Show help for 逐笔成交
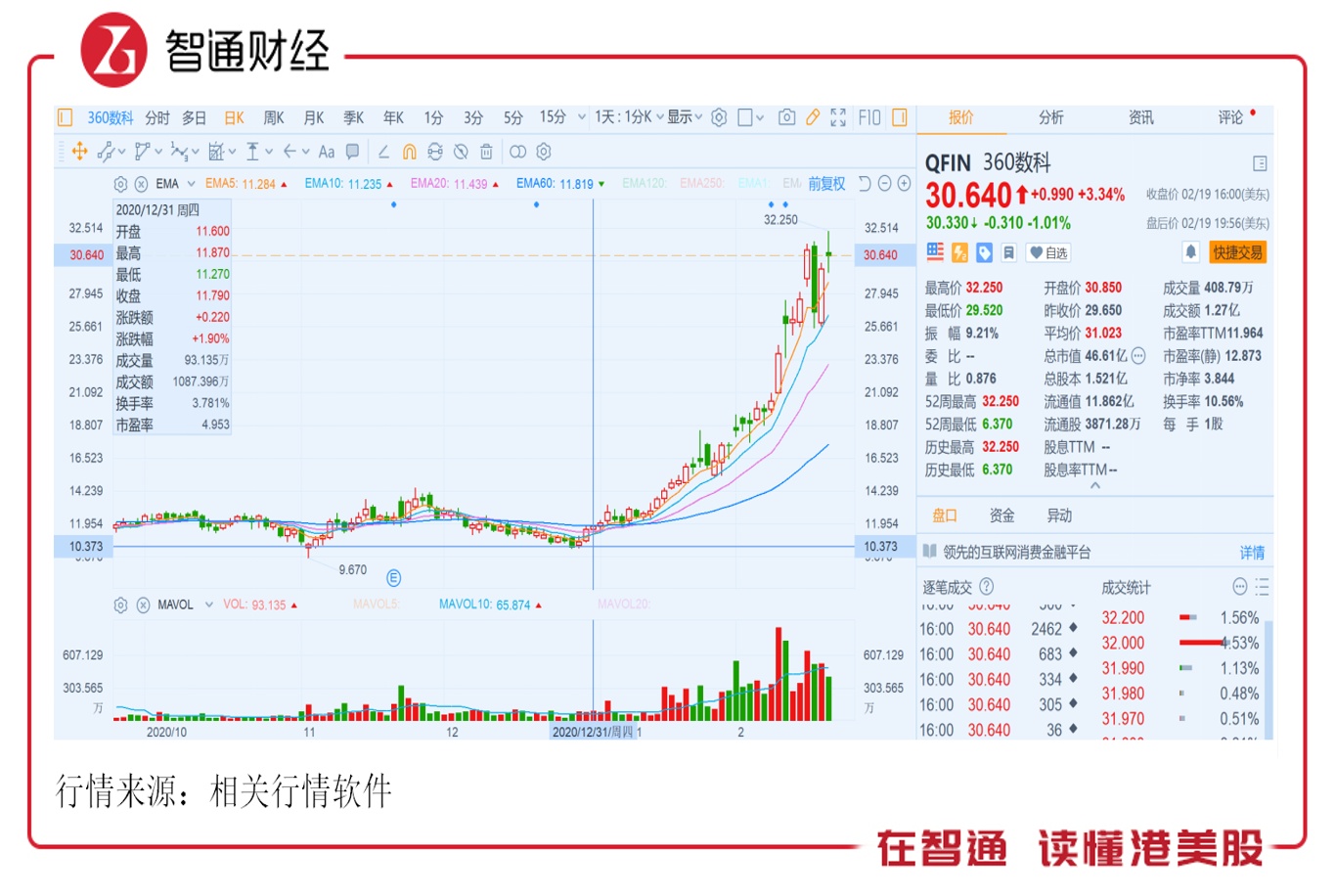The width and height of the screenshot is (1335, 896). [986, 587]
